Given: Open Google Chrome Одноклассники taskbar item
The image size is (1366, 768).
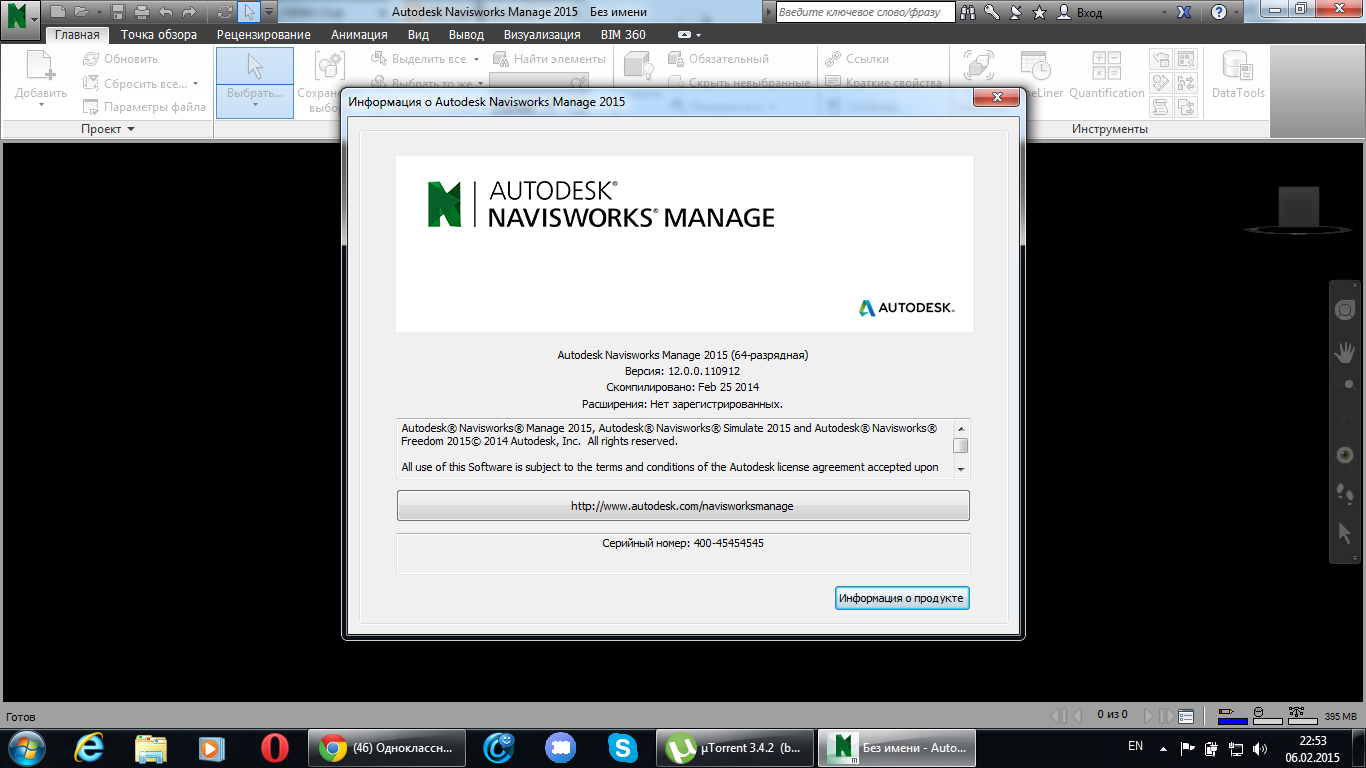Looking at the screenshot, I should point(386,747).
